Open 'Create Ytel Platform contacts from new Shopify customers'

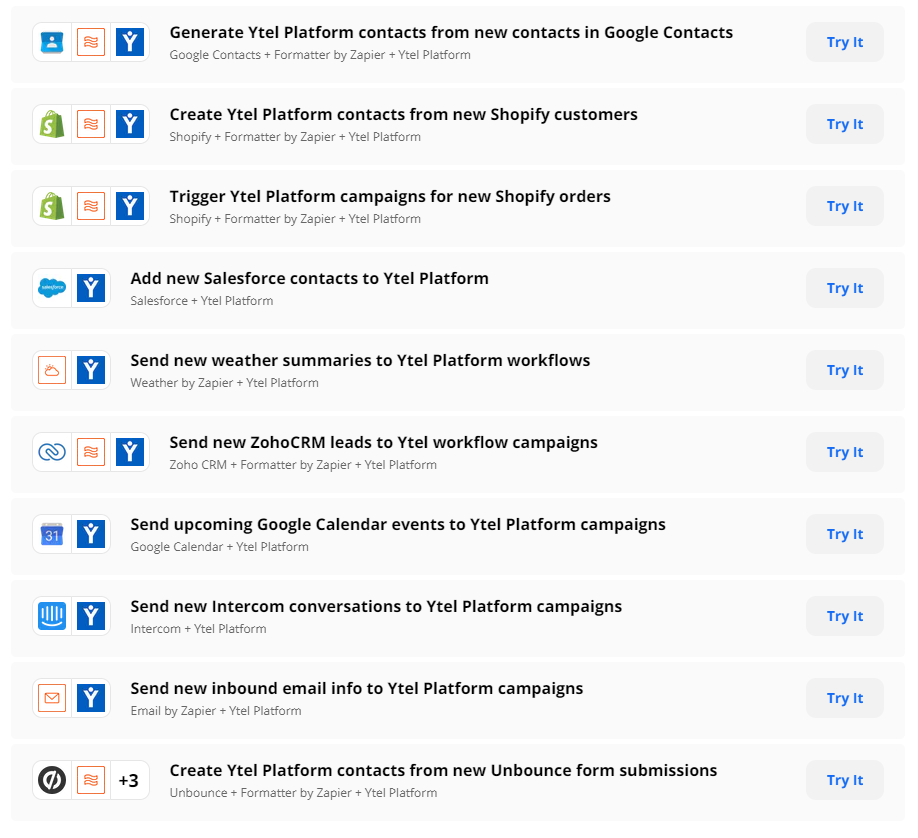pyautogui.click(x=403, y=114)
